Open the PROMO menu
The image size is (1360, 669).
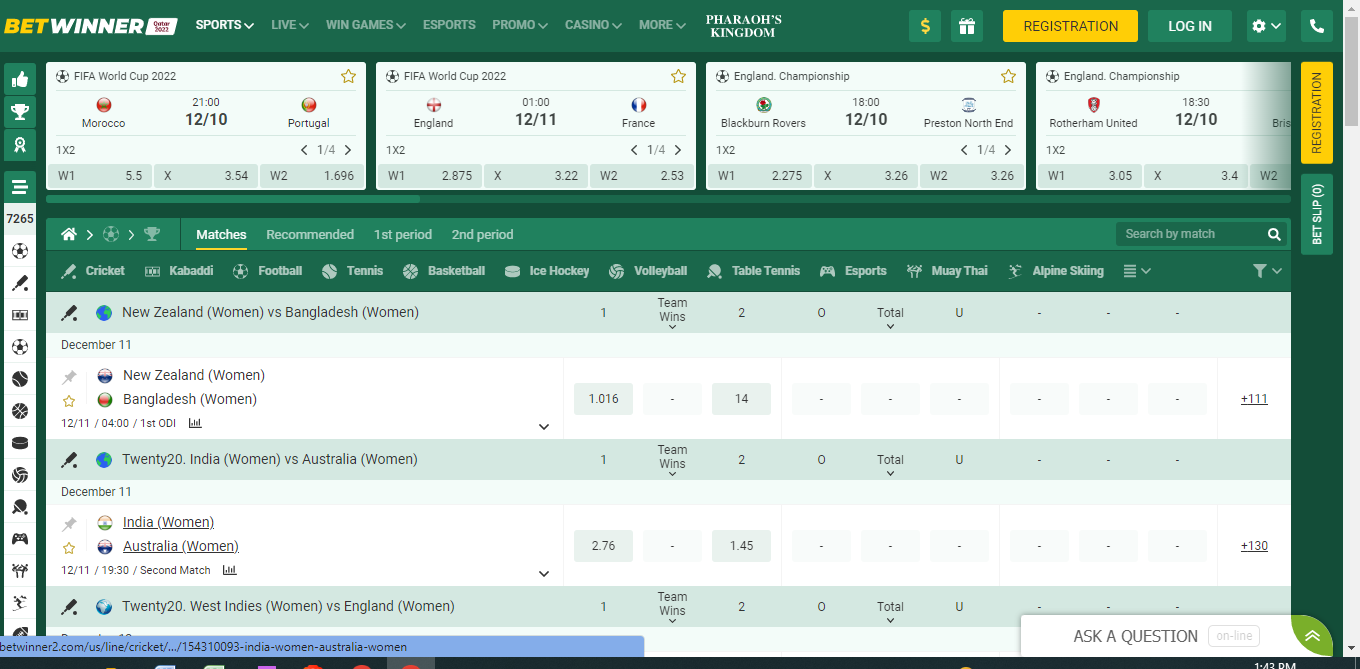click(x=520, y=25)
